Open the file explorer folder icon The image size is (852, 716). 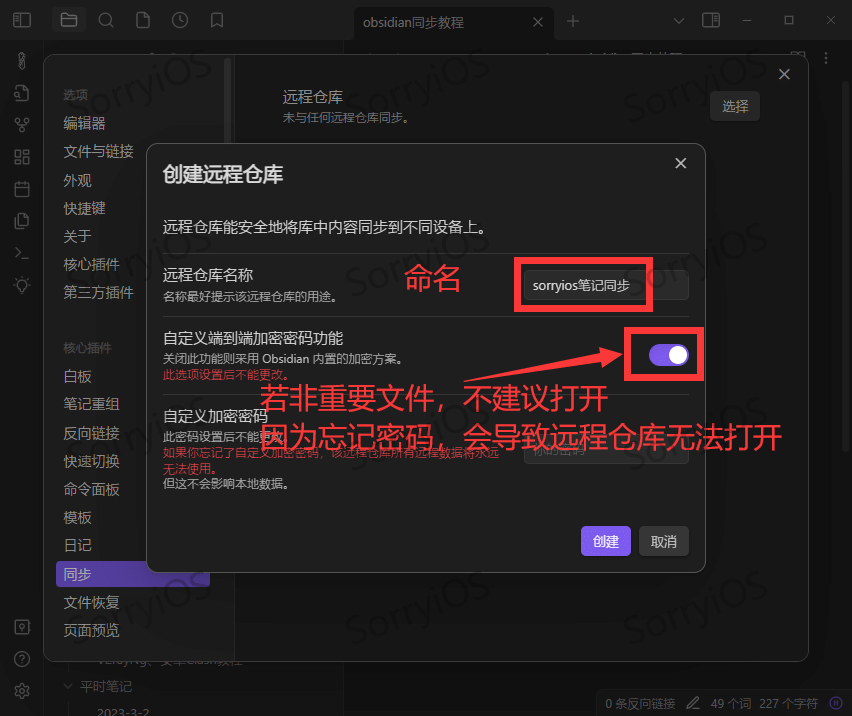point(69,19)
